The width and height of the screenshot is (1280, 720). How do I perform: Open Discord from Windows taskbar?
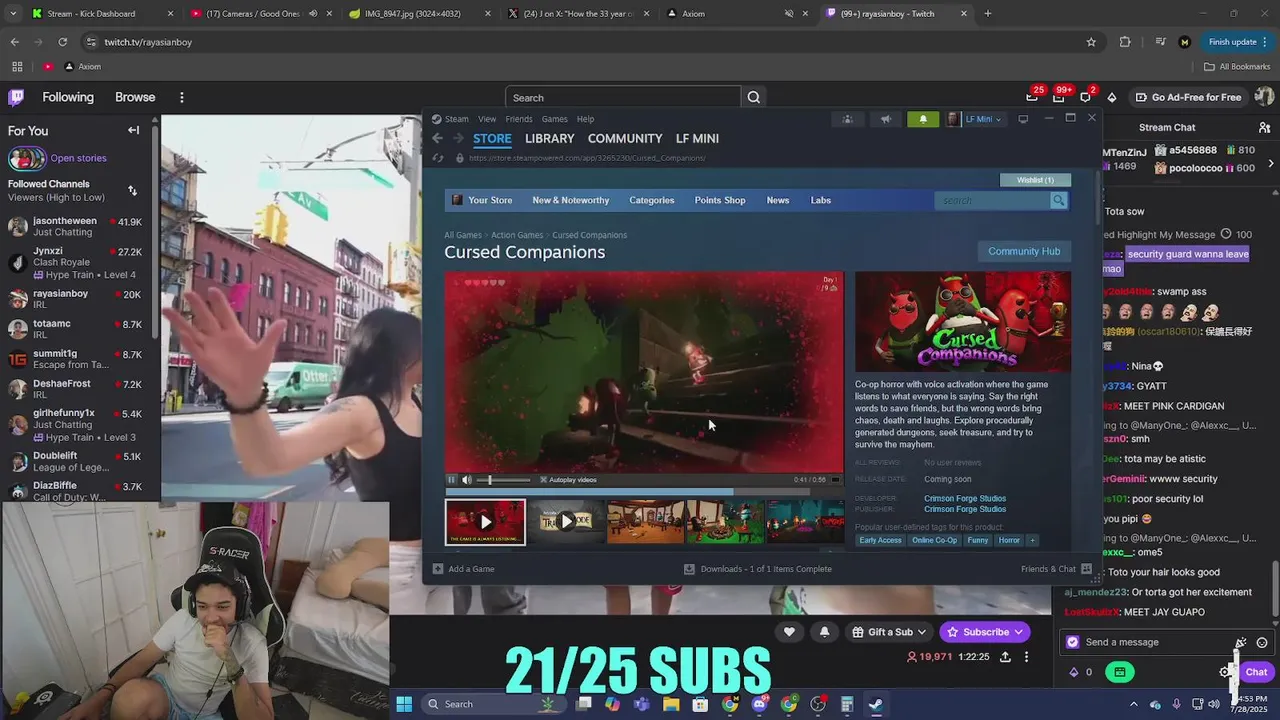pyautogui.click(x=759, y=704)
